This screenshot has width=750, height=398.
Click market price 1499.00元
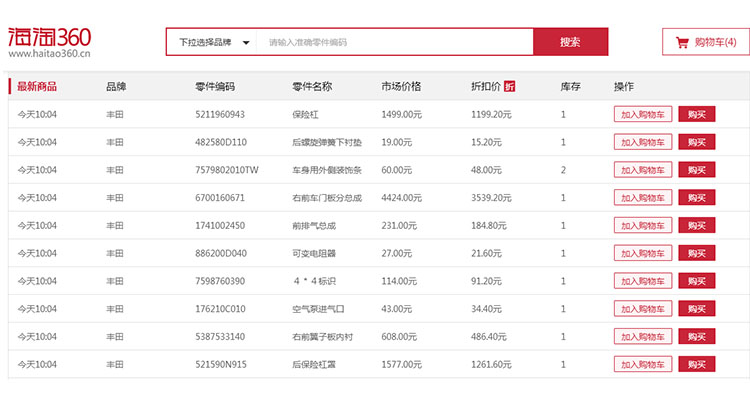[401, 114]
